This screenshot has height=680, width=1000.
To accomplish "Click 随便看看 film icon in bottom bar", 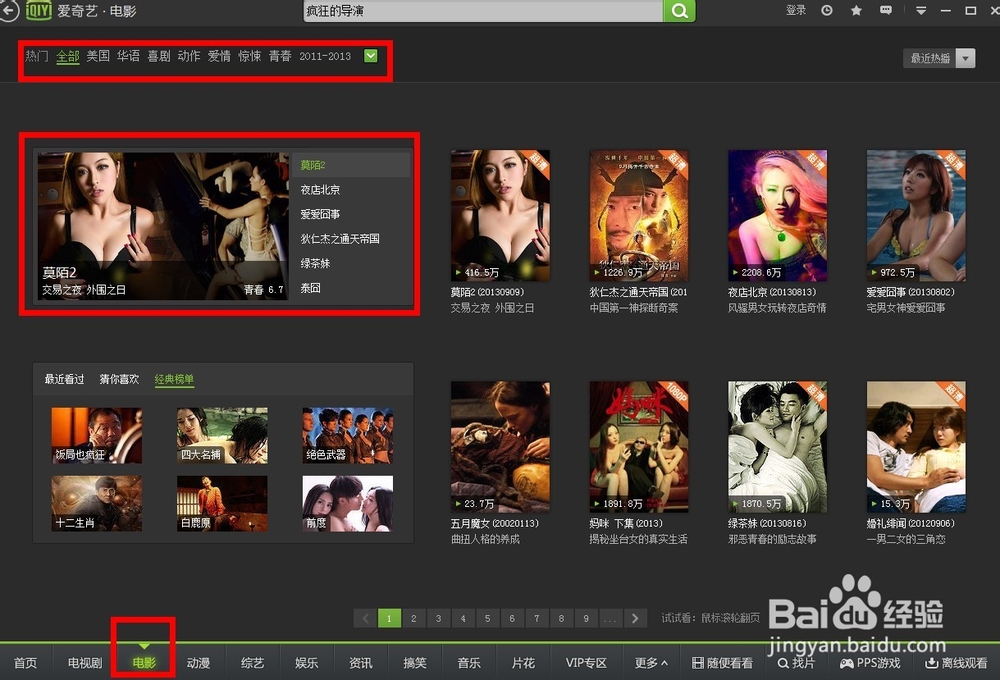I will [x=723, y=662].
